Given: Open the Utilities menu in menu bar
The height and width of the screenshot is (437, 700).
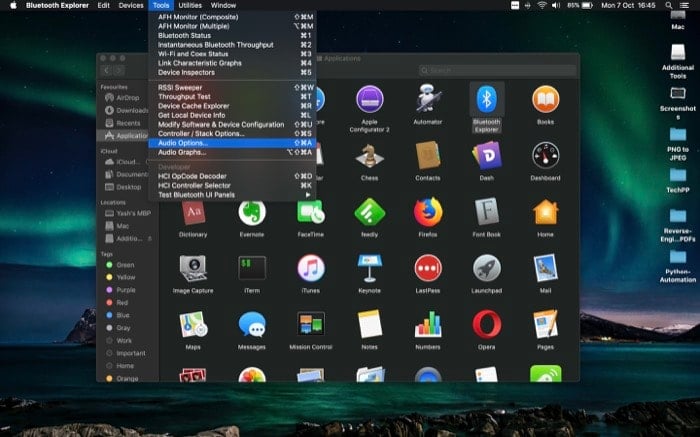Looking at the screenshot, I should (190, 5).
